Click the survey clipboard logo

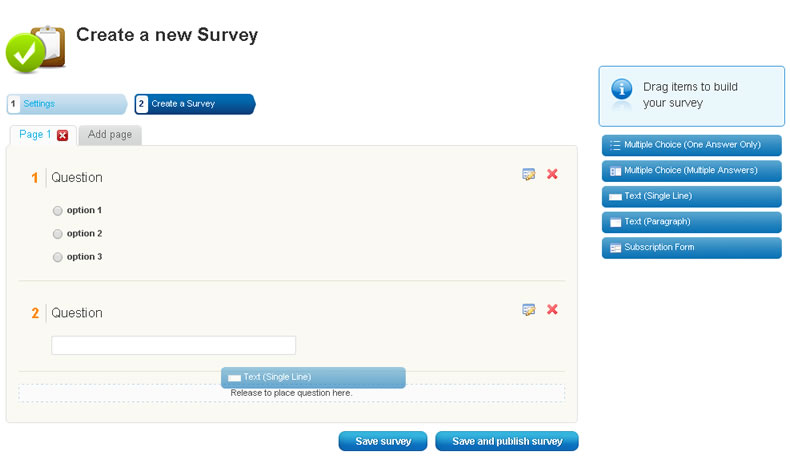click(35, 49)
